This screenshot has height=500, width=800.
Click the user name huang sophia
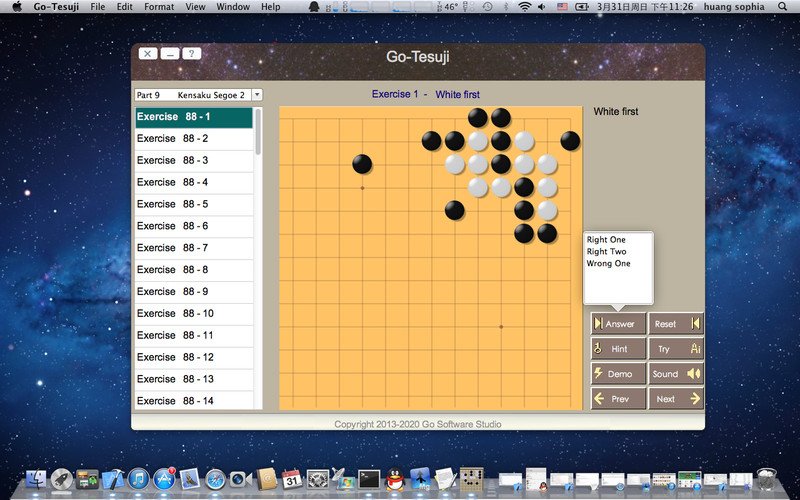(x=734, y=7)
